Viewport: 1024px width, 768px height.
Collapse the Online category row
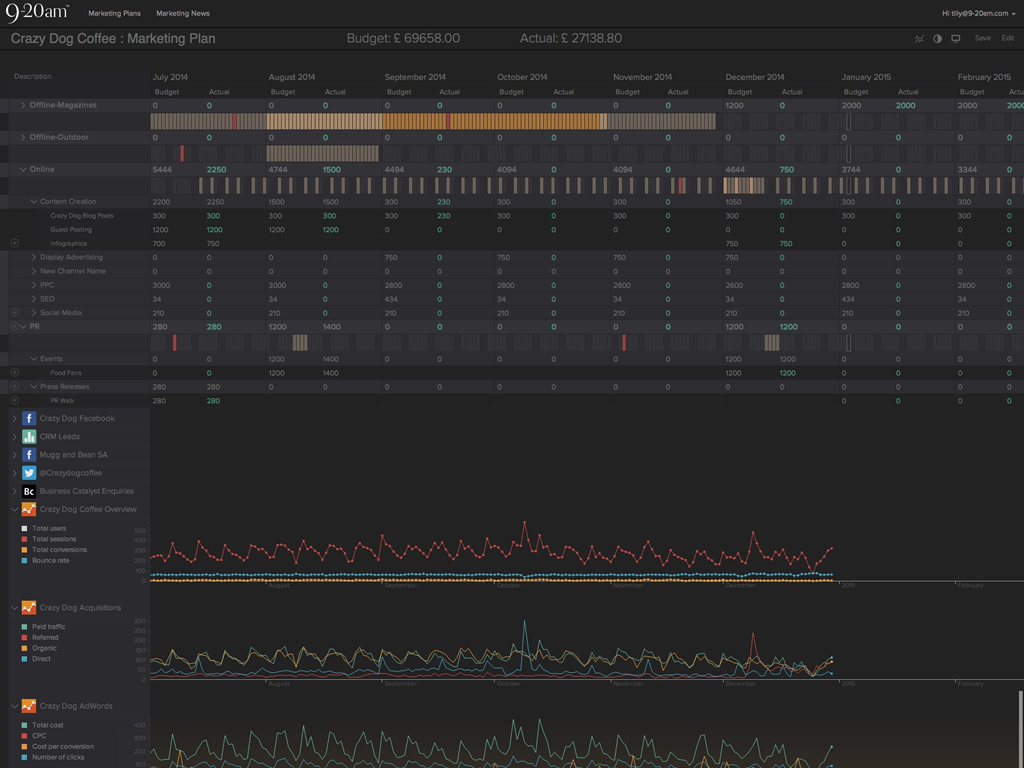click(23, 170)
